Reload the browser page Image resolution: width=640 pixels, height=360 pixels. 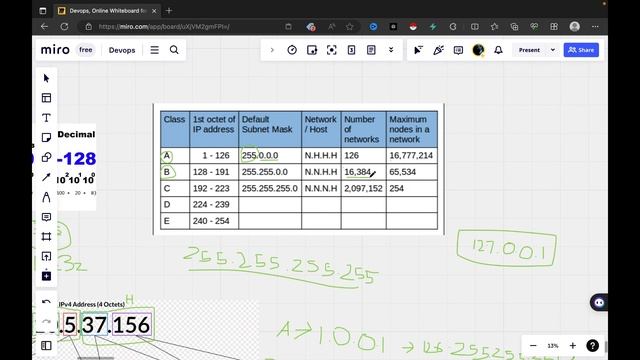[64, 27]
